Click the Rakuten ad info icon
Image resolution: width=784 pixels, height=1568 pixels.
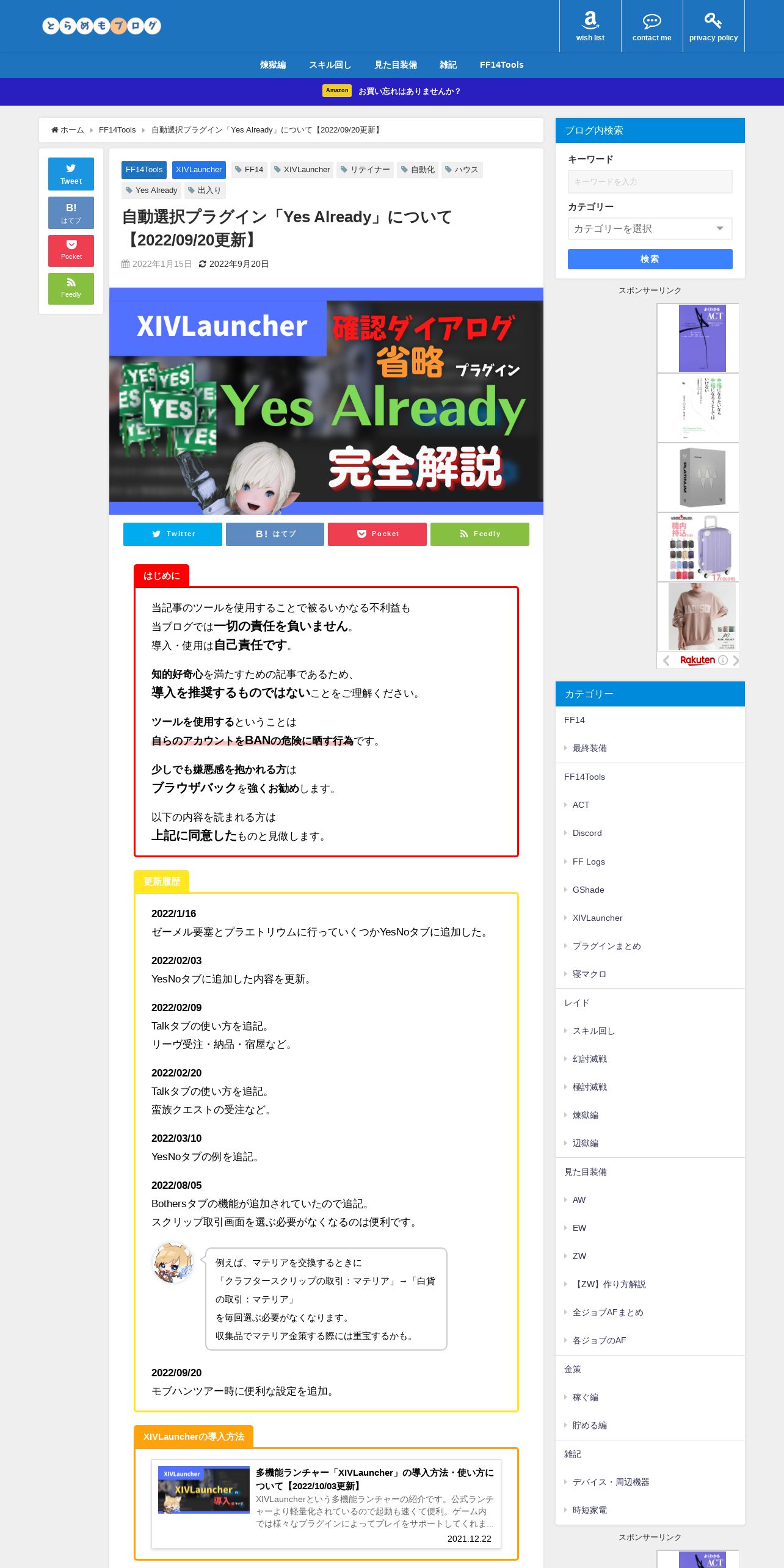pyautogui.click(x=723, y=660)
